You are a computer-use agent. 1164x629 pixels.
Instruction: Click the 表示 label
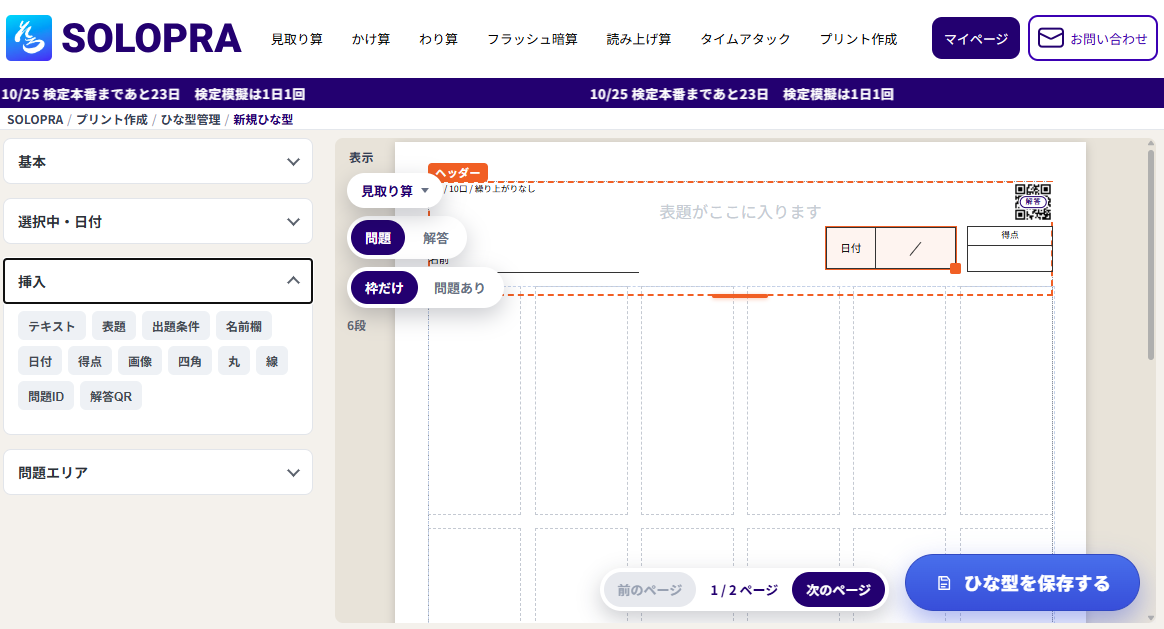point(361,157)
